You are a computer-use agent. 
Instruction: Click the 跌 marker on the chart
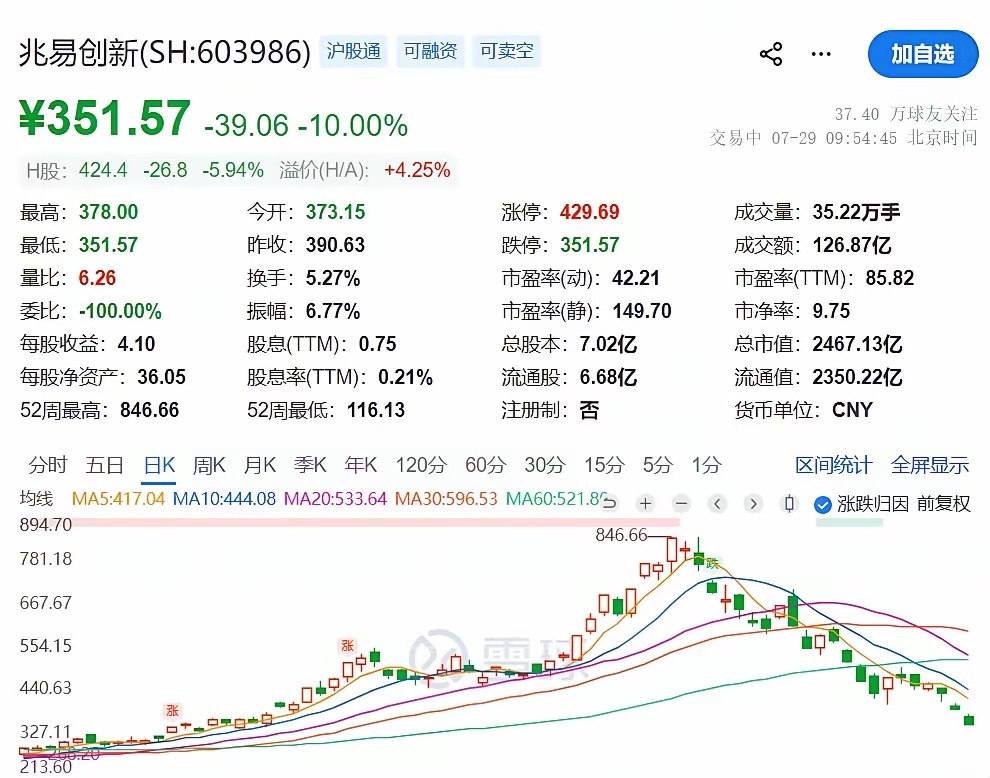tap(712, 563)
